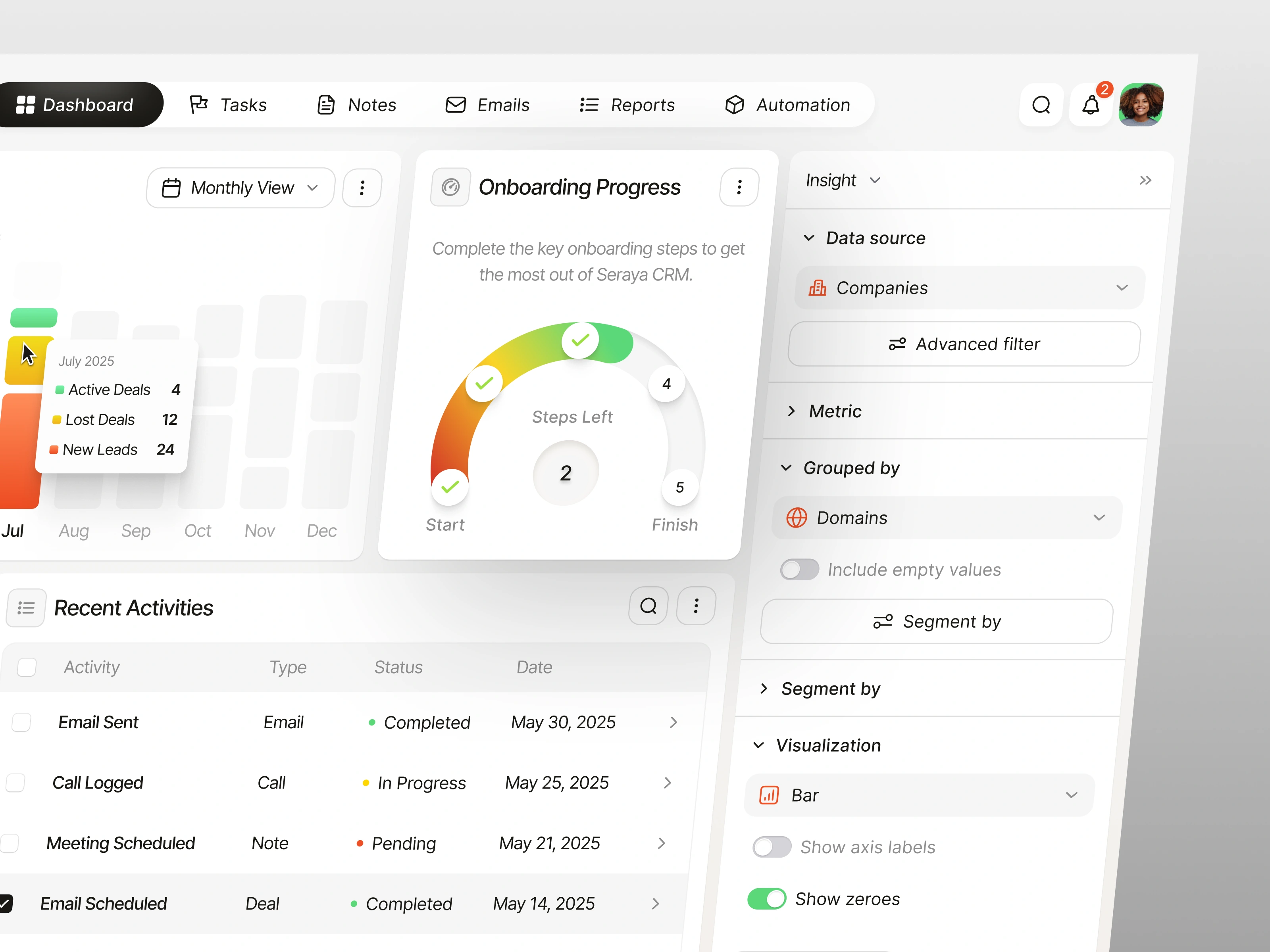The image size is (1270, 952).
Task: Search Recent Activities
Action: click(x=648, y=605)
